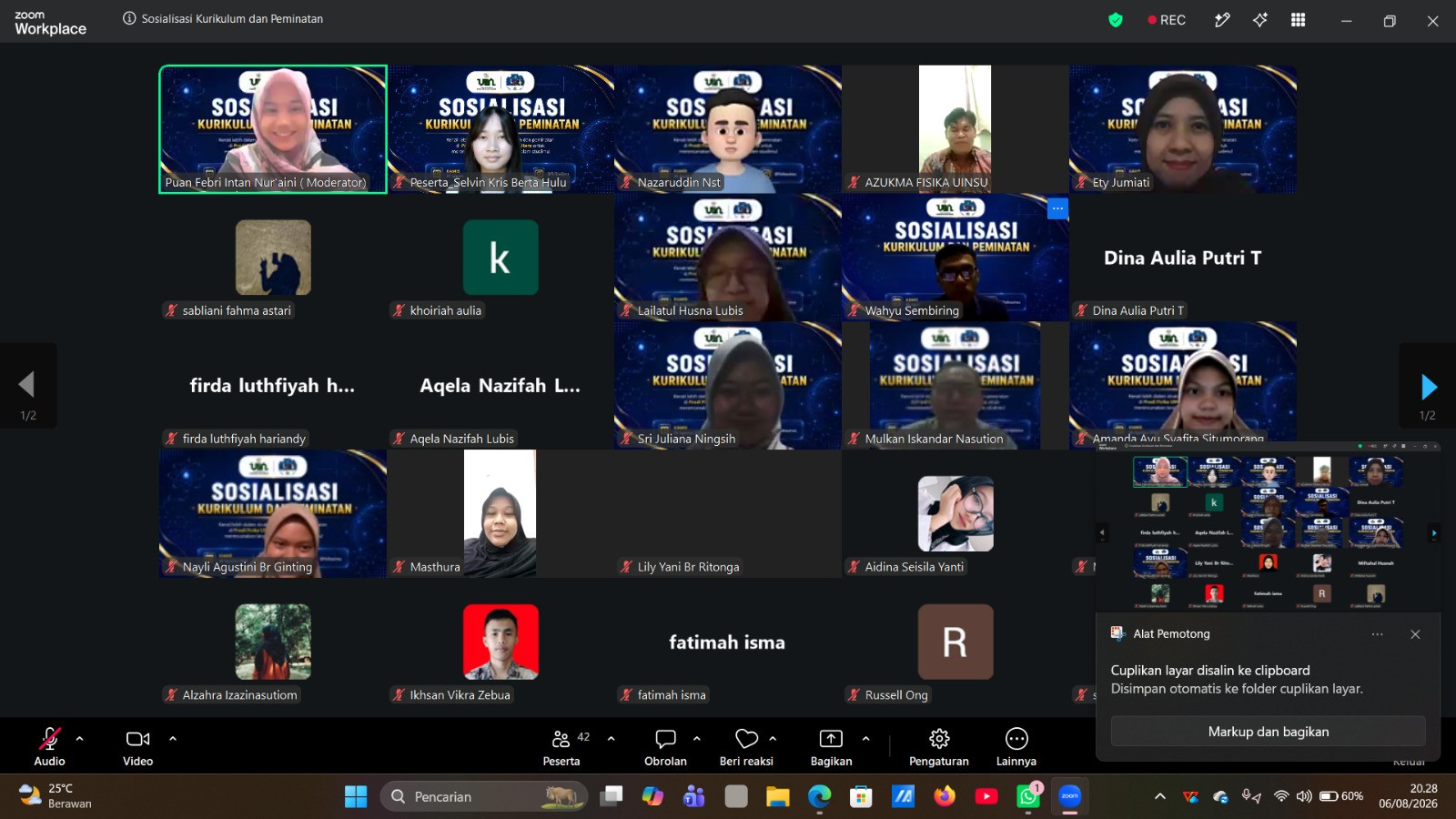The height and width of the screenshot is (819, 1456).
Task: Open the Windows Start menu
Action: click(356, 796)
